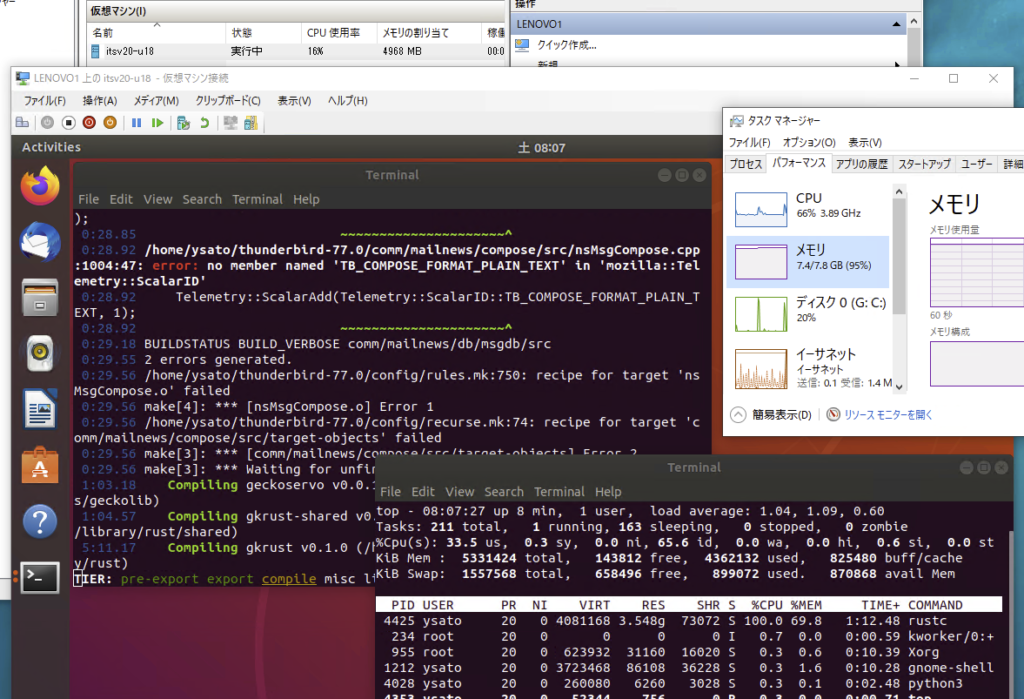
Task: Open the クリップボード(C) menu
Action: (x=228, y=101)
